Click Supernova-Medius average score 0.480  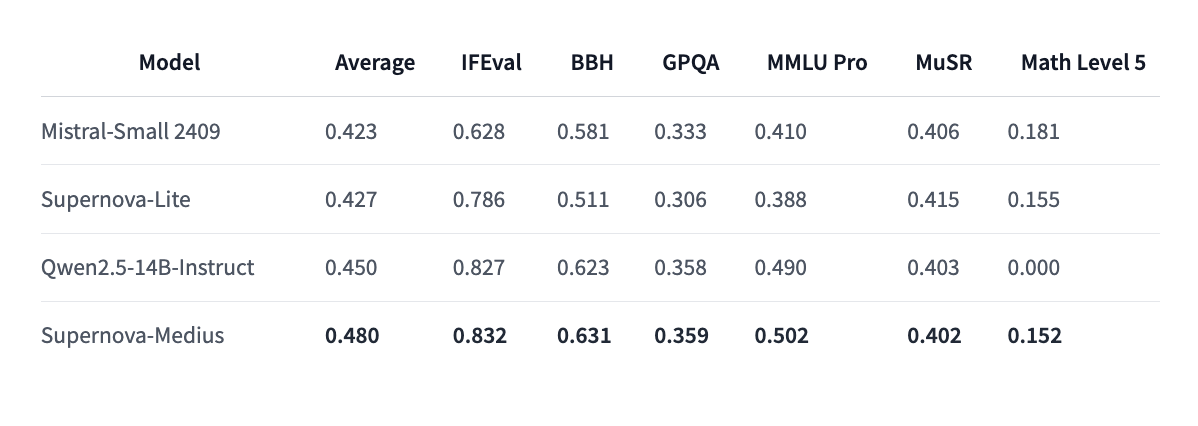coord(352,335)
